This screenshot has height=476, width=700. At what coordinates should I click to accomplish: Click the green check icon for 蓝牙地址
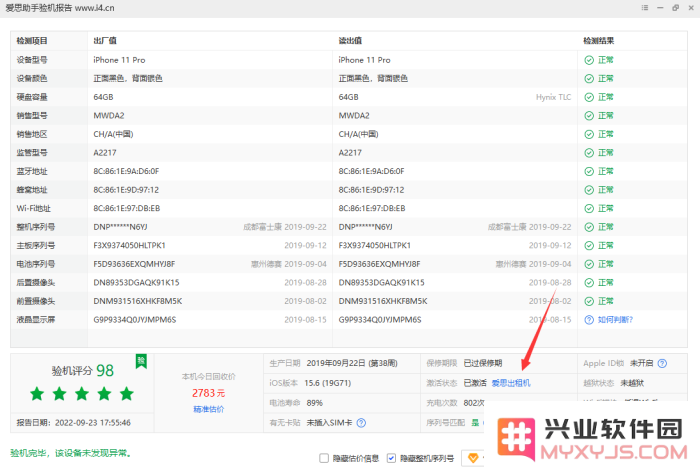point(589,171)
